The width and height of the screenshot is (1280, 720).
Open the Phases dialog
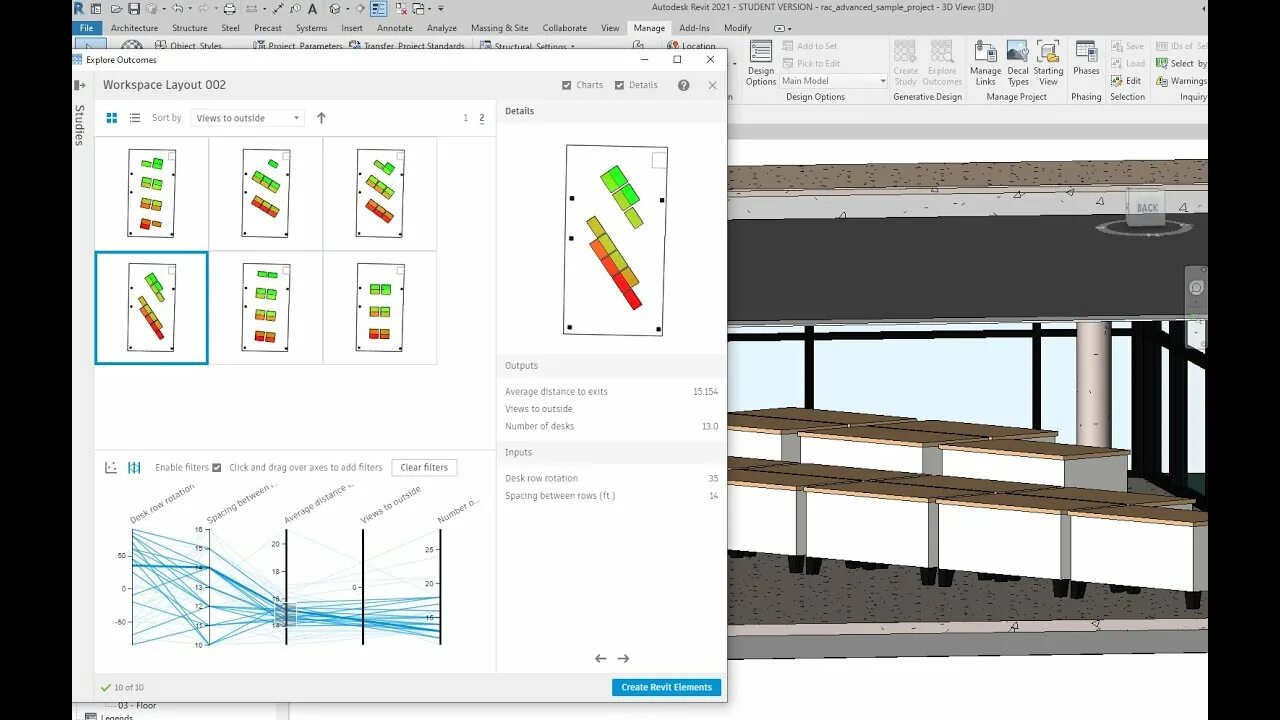point(1086,58)
